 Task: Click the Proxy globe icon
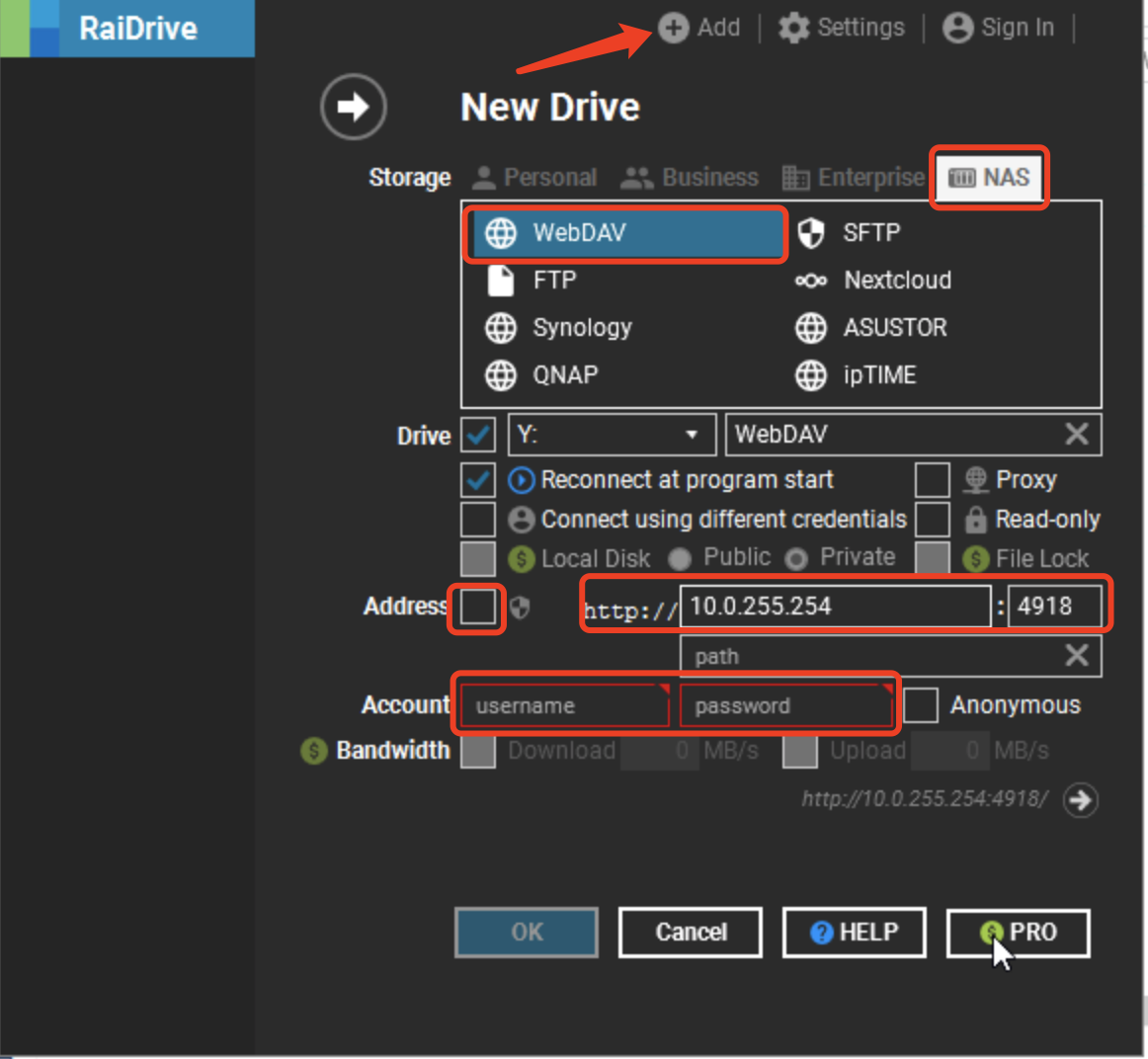[975, 480]
